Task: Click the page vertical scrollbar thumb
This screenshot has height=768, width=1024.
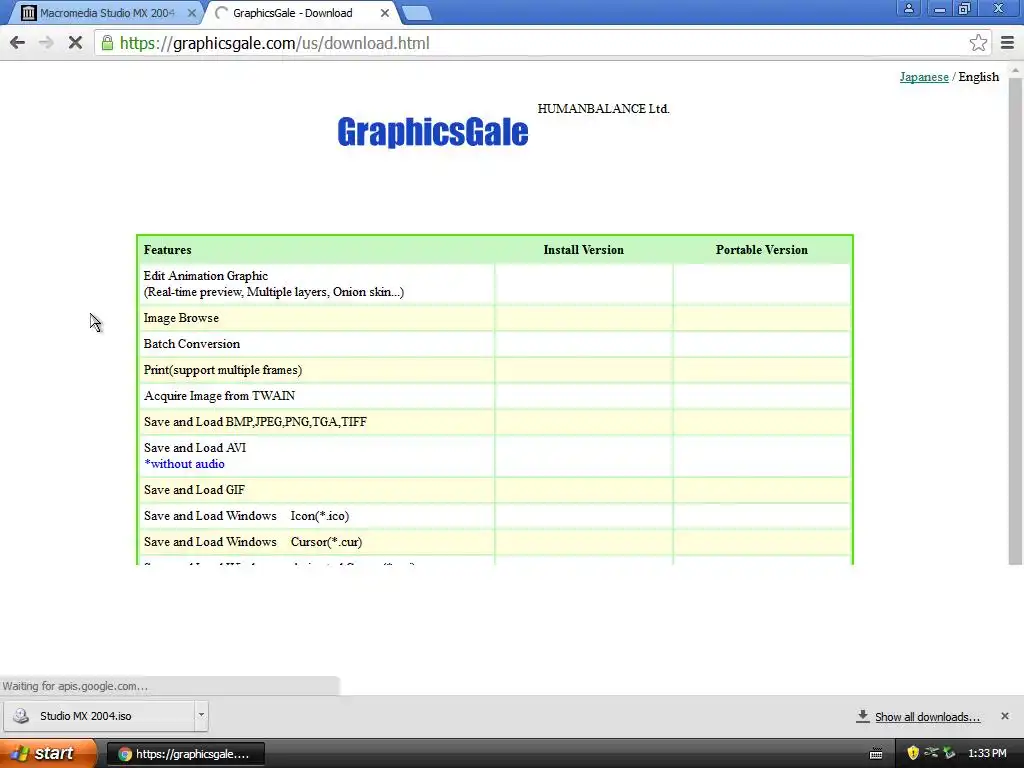Action: (1015, 320)
